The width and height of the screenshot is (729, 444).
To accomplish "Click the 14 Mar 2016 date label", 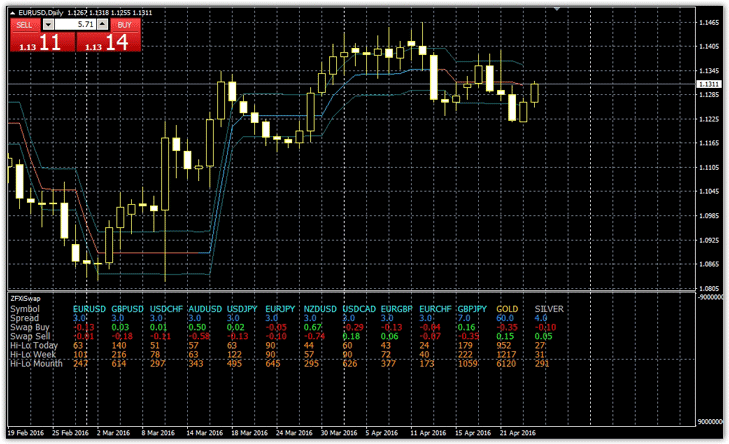I will [204, 435].
